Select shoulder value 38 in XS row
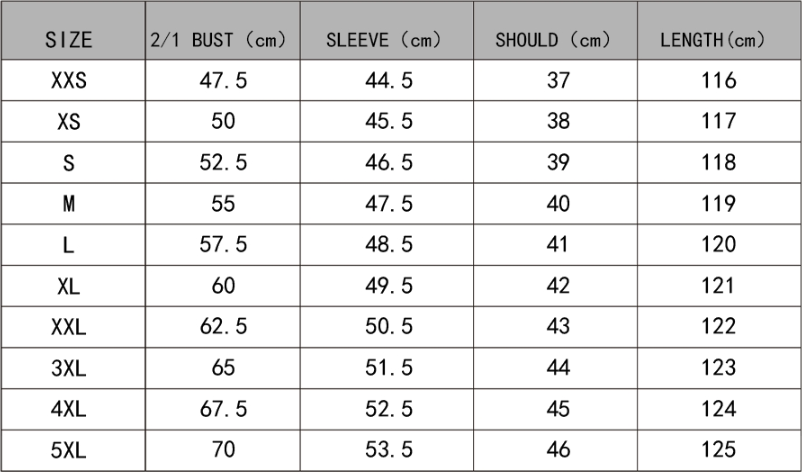This screenshot has height=474, width=804. [557, 122]
